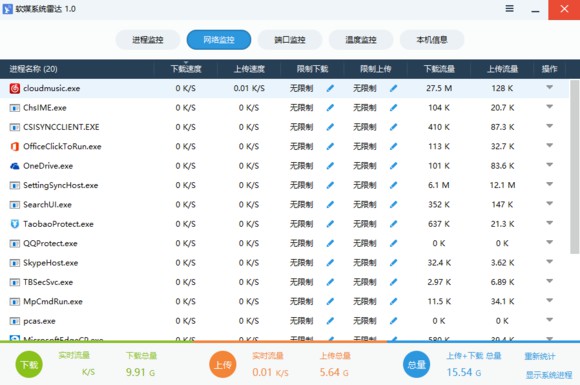
Task: Open the 本机信息 tab
Action: (432, 40)
